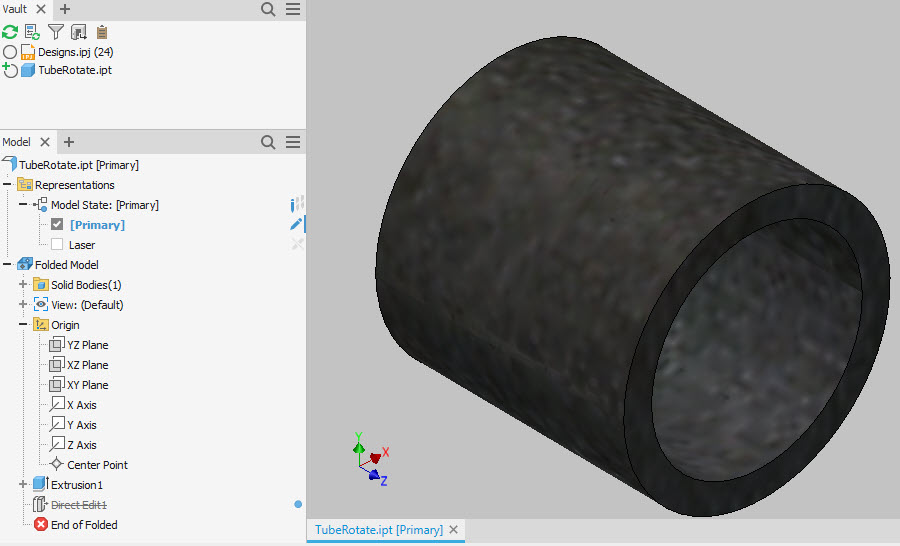Switch to the Model tab
The width and height of the screenshot is (900, 546).
16,142
